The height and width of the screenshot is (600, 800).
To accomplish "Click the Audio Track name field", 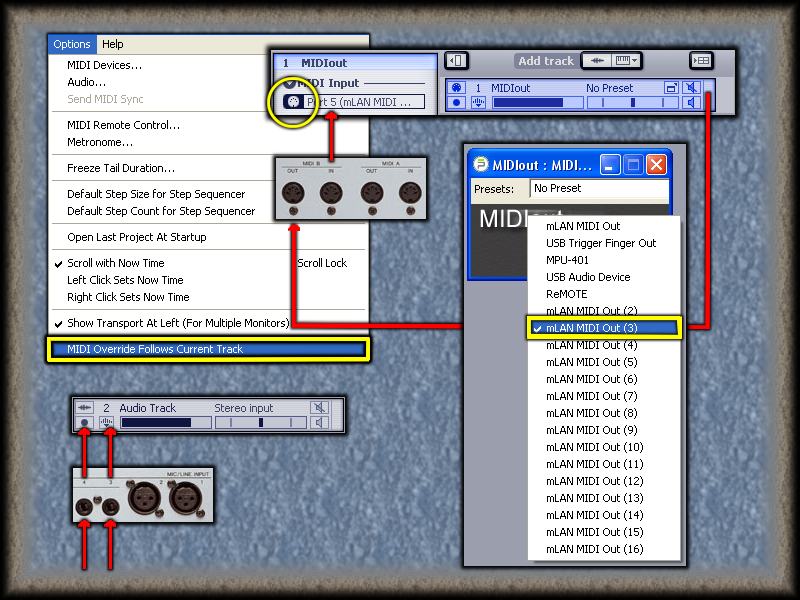I will pos(147,408).
